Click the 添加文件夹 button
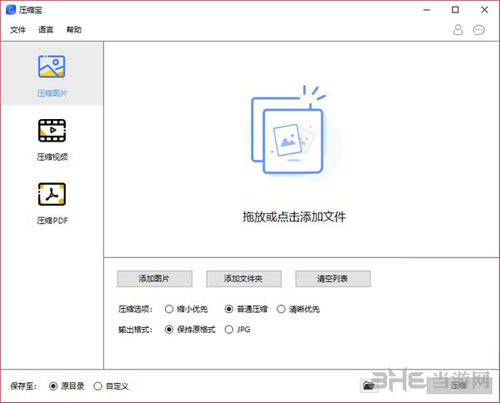Screen dimensions: 500x403 [244, 279]
